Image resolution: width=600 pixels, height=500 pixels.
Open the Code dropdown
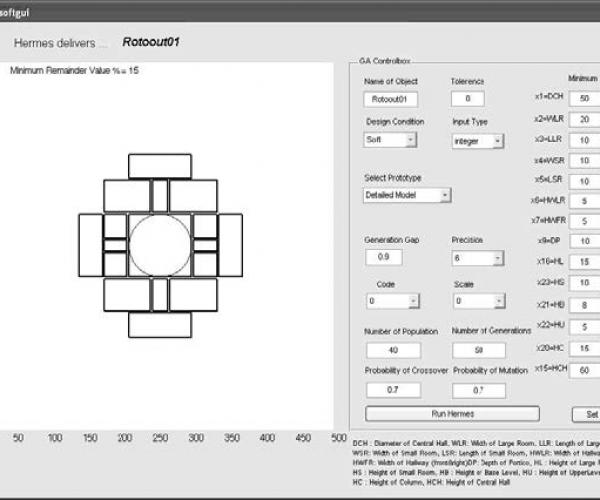(x=393, y=301)
